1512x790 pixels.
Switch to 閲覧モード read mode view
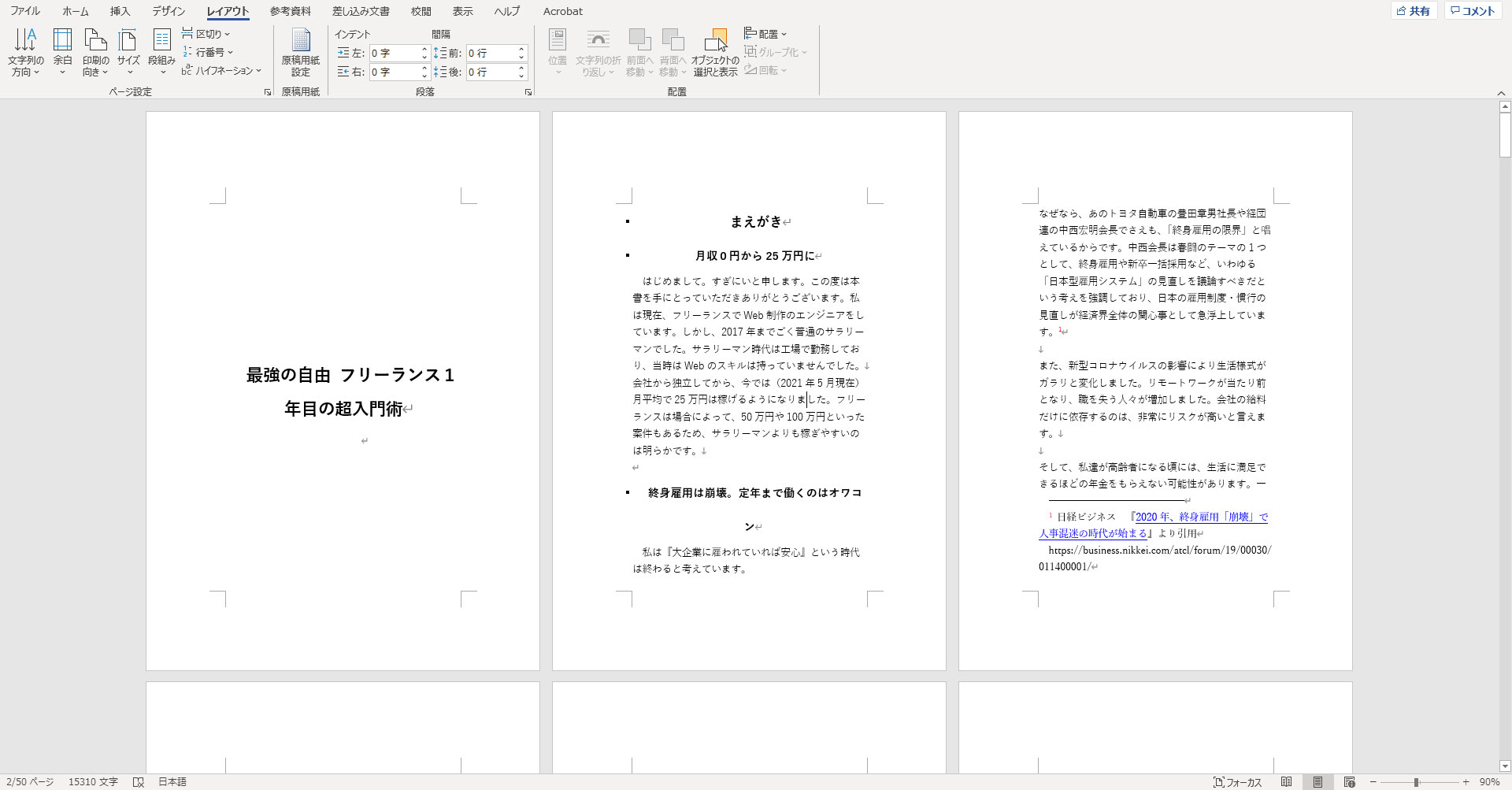coord(1286,782)
